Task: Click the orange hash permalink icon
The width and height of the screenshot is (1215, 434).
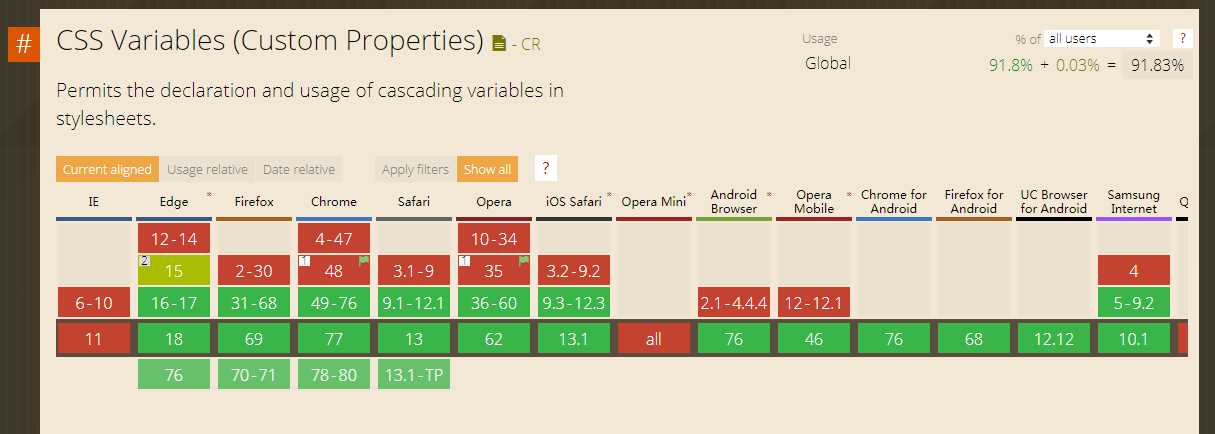Action: [24, 45]
